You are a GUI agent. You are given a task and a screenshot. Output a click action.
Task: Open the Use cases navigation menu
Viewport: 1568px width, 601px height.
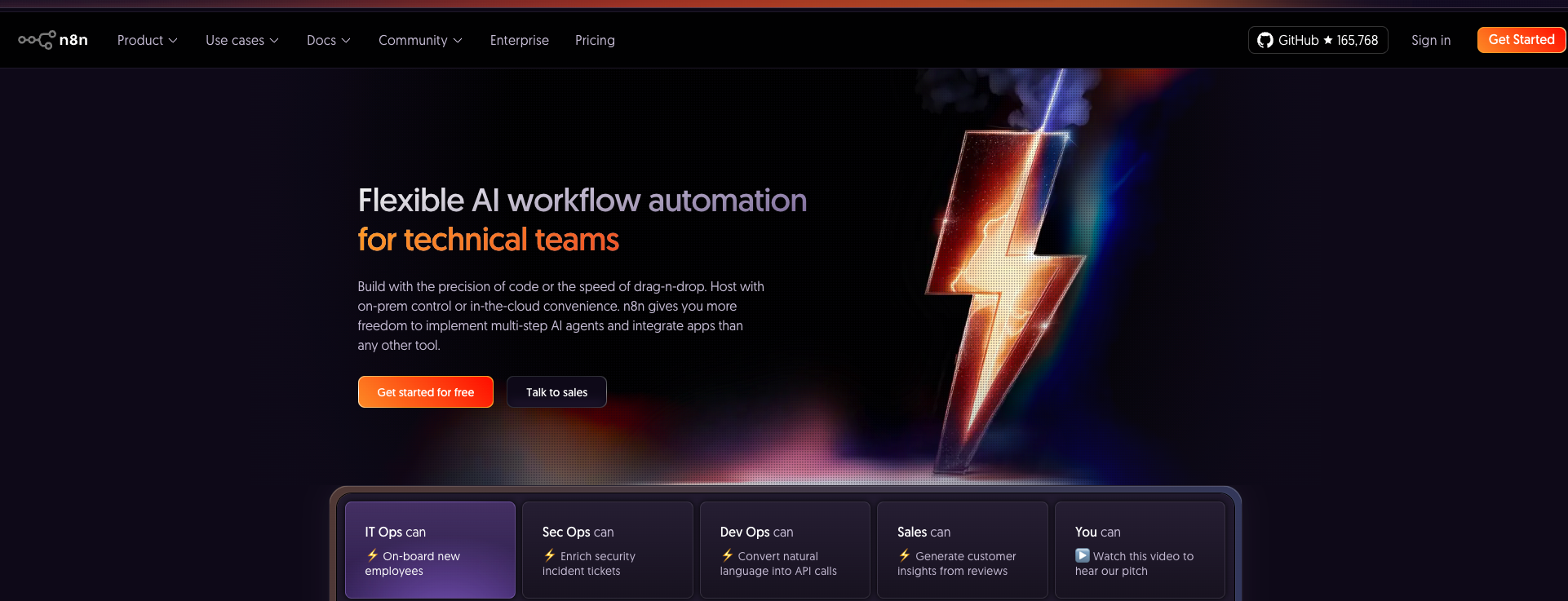pyautogui.click(x=242, y=40)
